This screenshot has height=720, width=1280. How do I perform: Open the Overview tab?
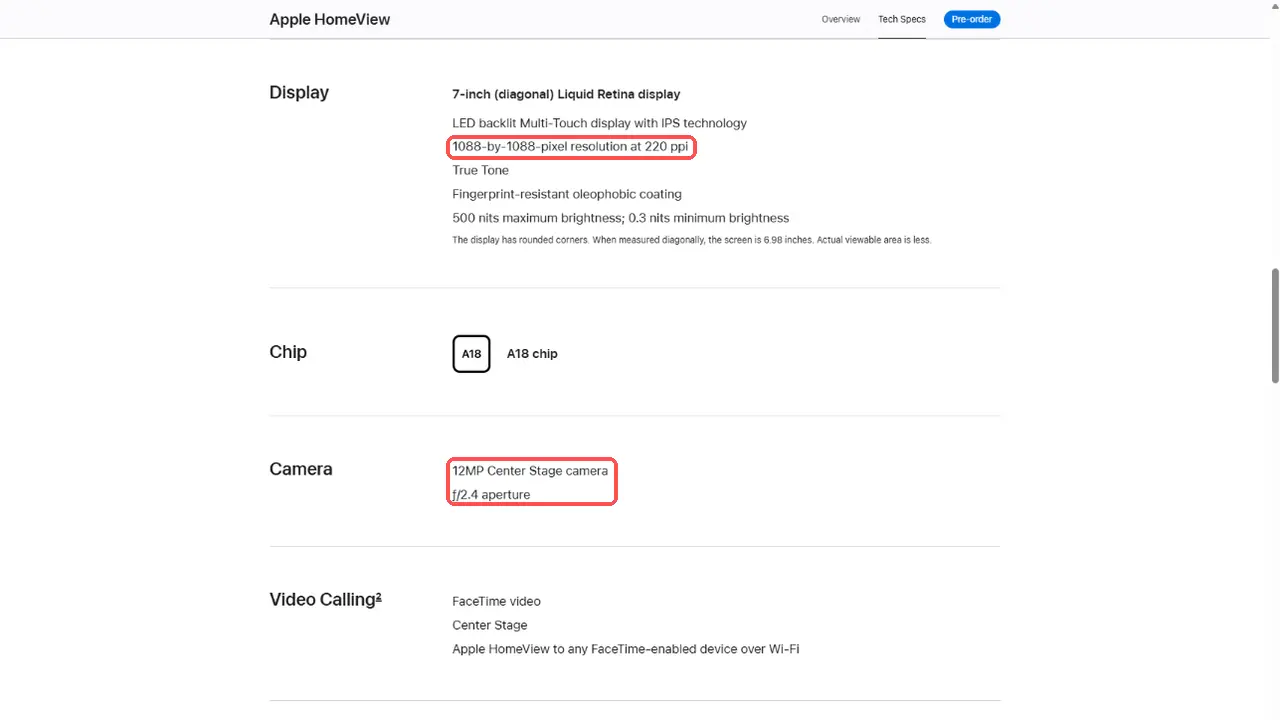(841, 19)
